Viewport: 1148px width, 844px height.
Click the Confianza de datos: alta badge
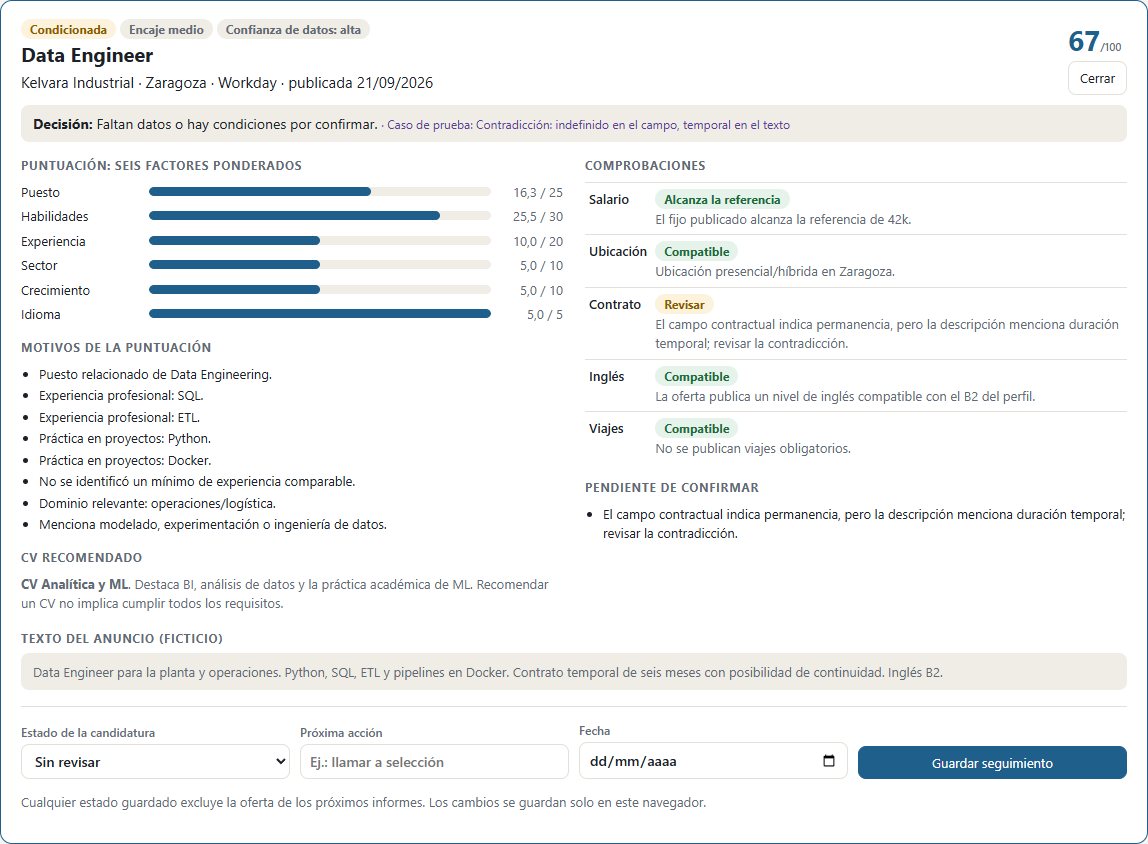coord(293,29)
